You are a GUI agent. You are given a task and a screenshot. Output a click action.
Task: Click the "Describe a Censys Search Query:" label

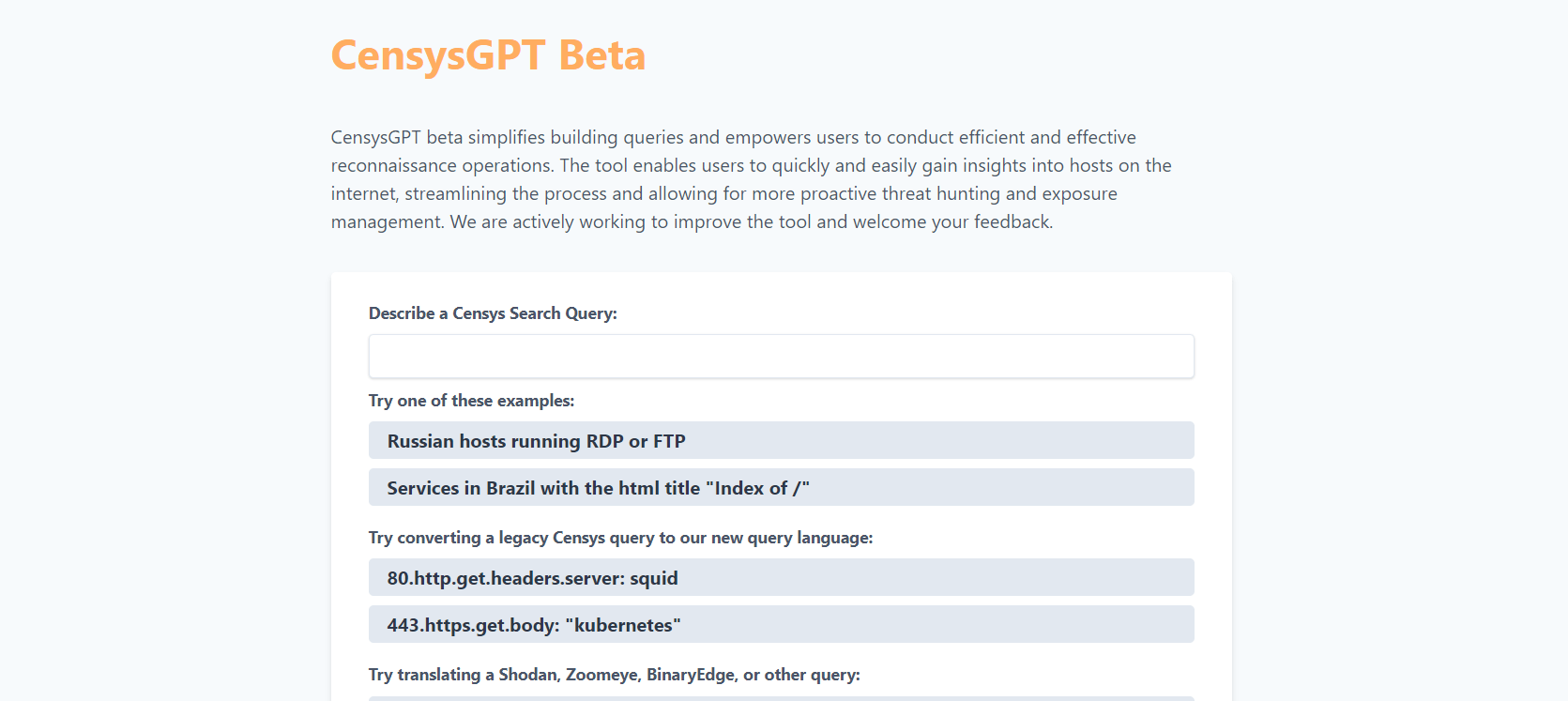coord(493,313)
